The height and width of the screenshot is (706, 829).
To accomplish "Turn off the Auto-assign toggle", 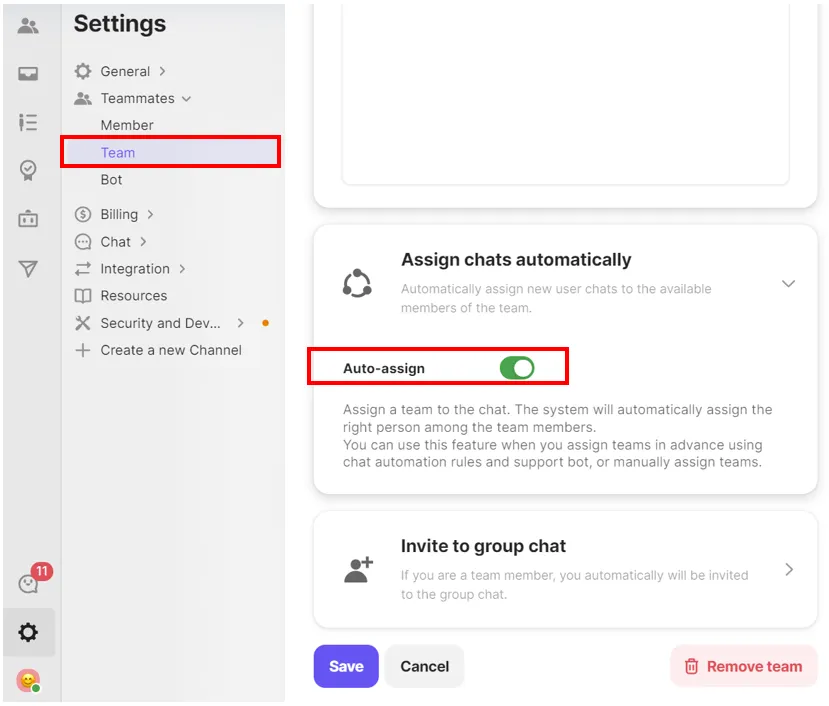I will [x=517, y=368].
